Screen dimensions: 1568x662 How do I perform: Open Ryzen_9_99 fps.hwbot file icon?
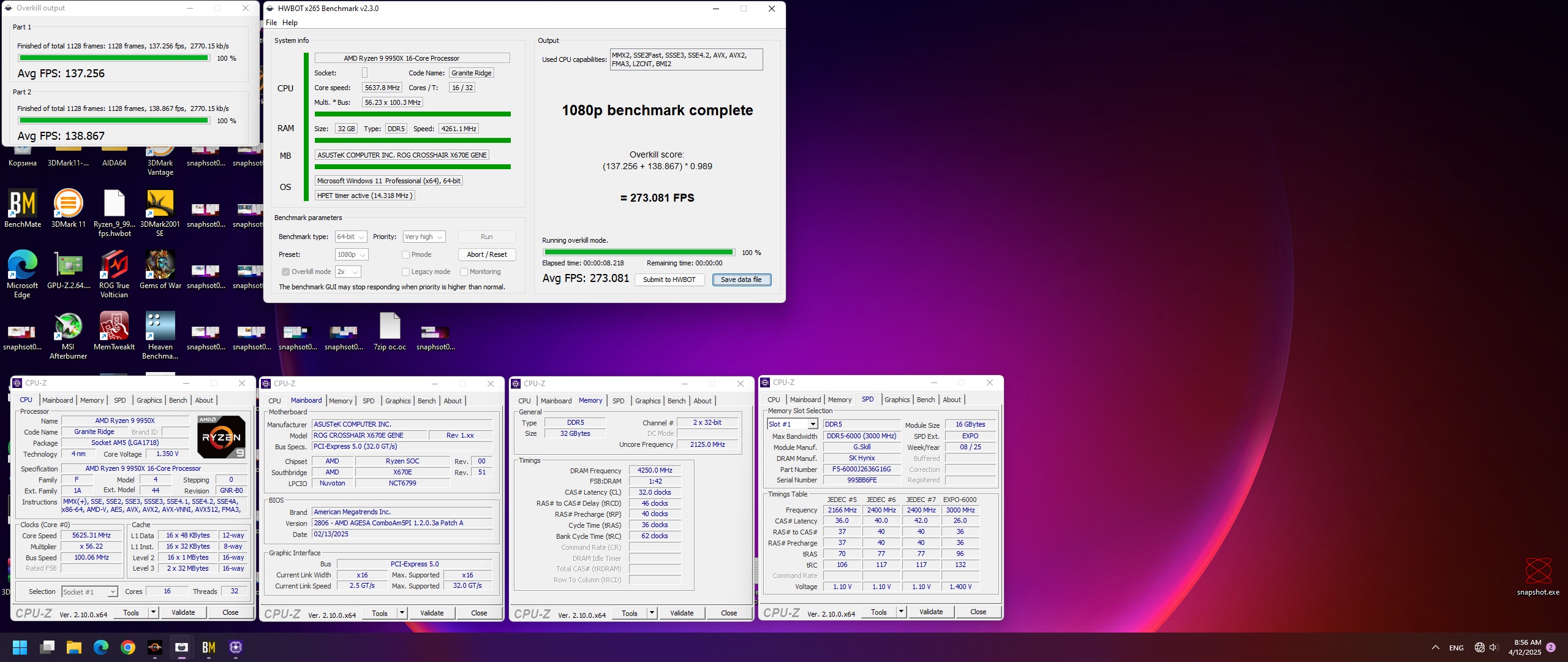click(114, 213)
